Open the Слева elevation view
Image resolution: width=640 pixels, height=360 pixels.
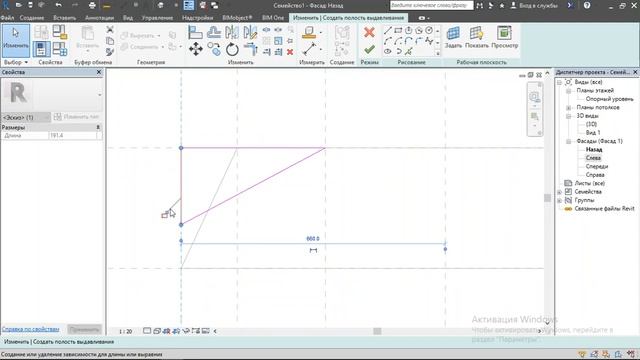click(x=593, y=158)
